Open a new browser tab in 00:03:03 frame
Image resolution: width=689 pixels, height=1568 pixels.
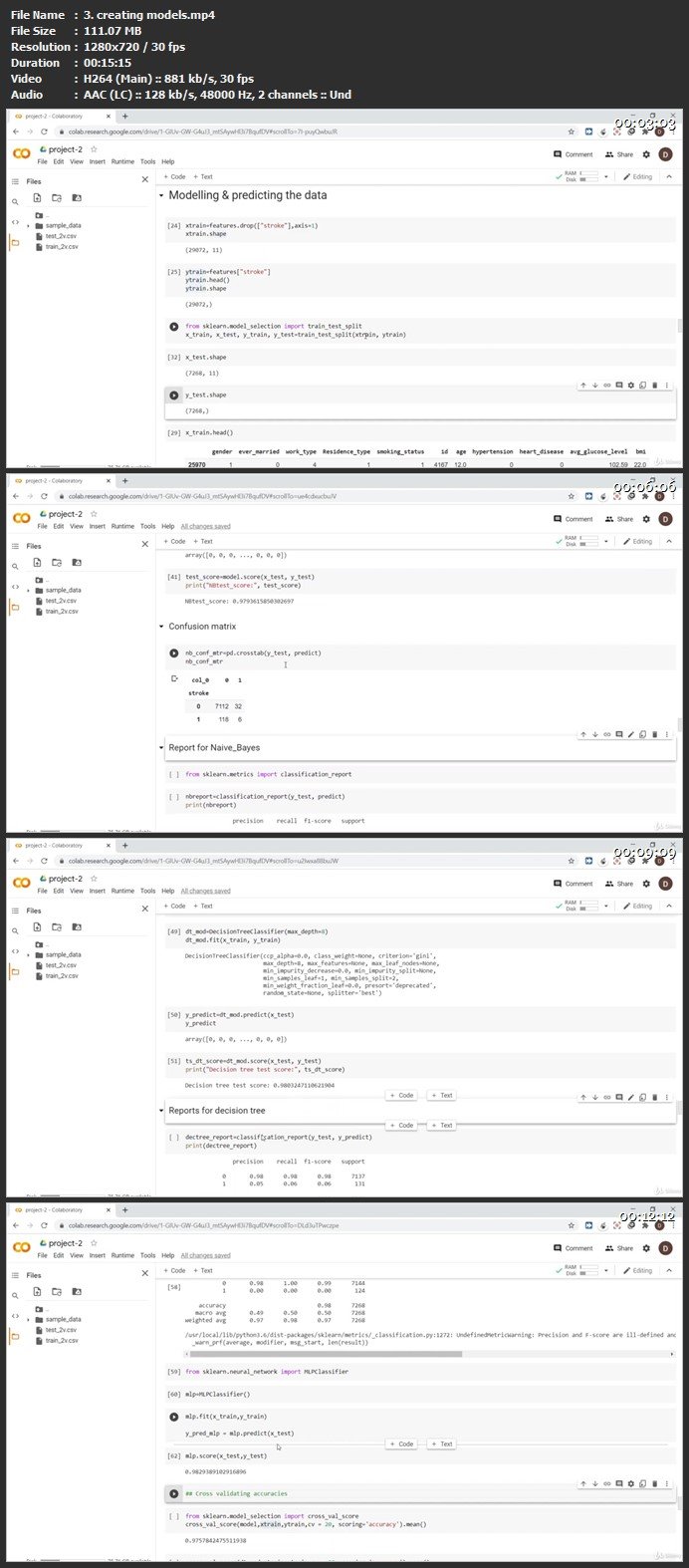pyautogui.click(x=124, y=117)
